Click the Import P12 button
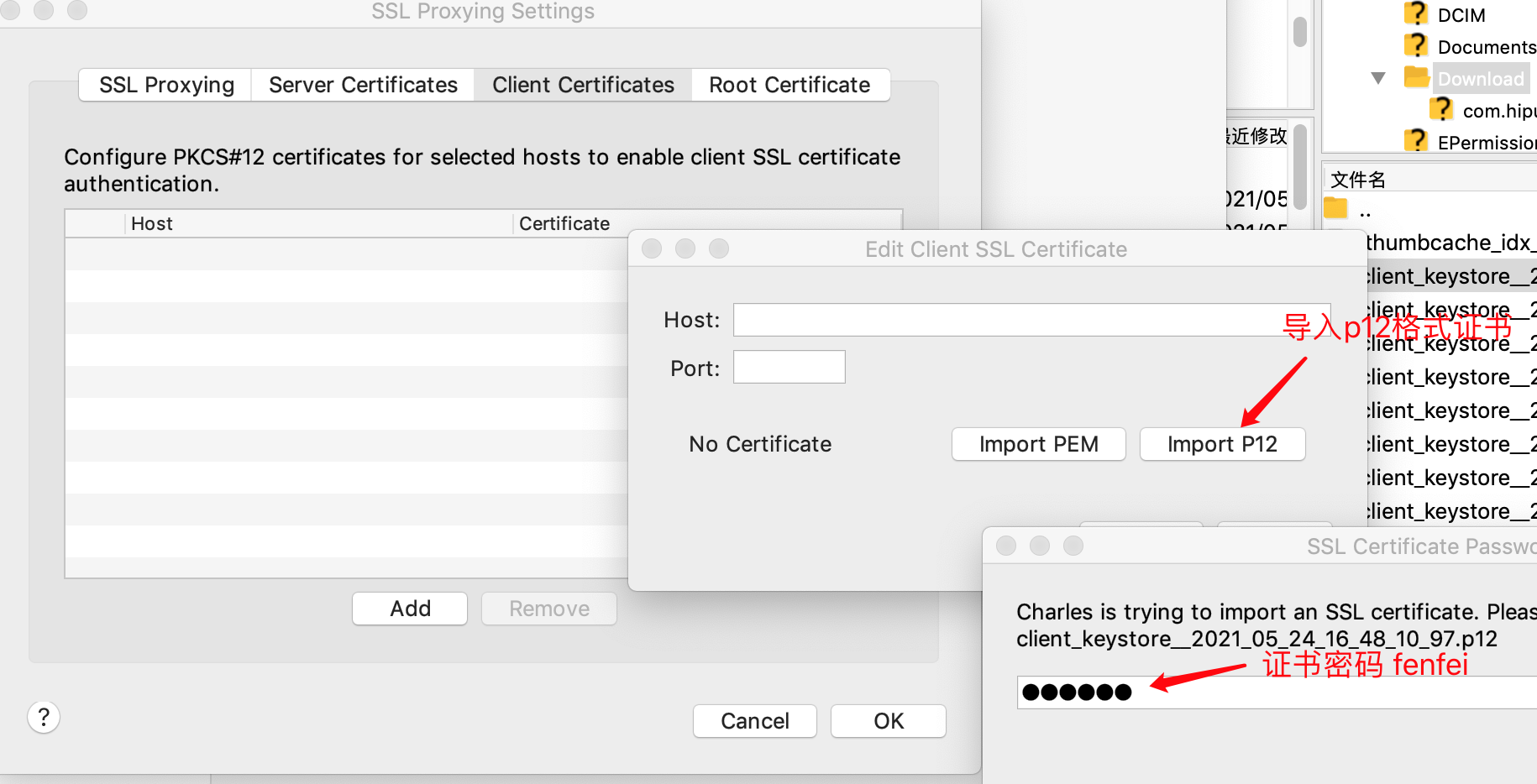The width and height of the screenshot is (1537, 784). pos(1222,444)
